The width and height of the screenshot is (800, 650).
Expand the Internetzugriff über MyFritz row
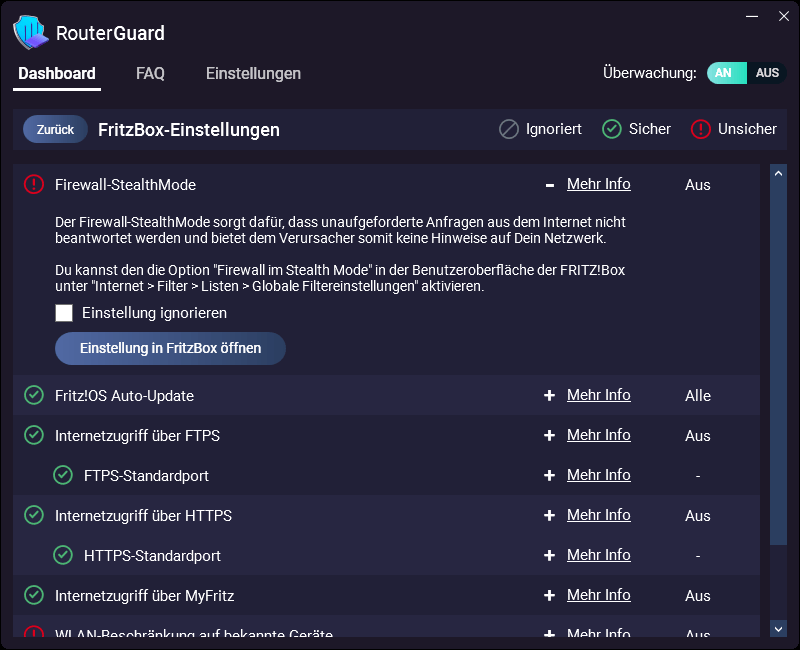(549, 595)
